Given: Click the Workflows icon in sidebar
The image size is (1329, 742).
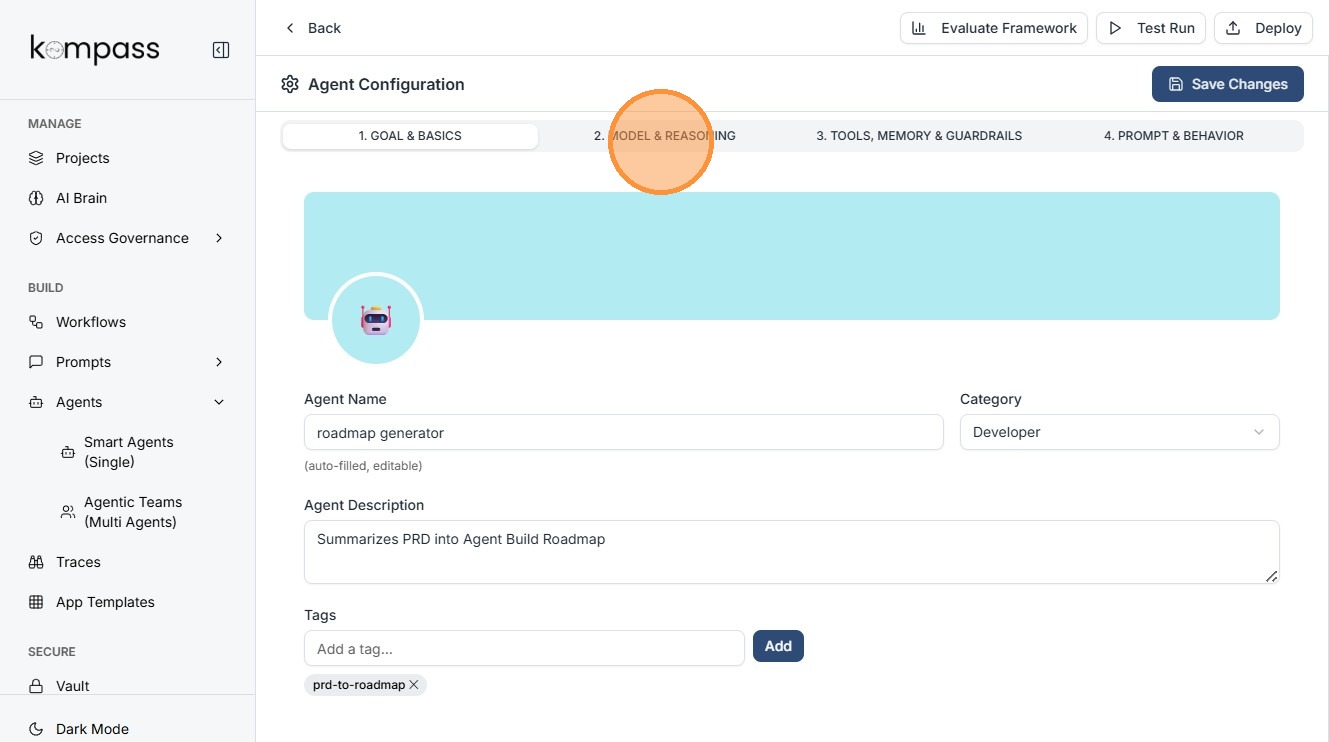Looking at the screenshot, I should (x=36, y=322).
